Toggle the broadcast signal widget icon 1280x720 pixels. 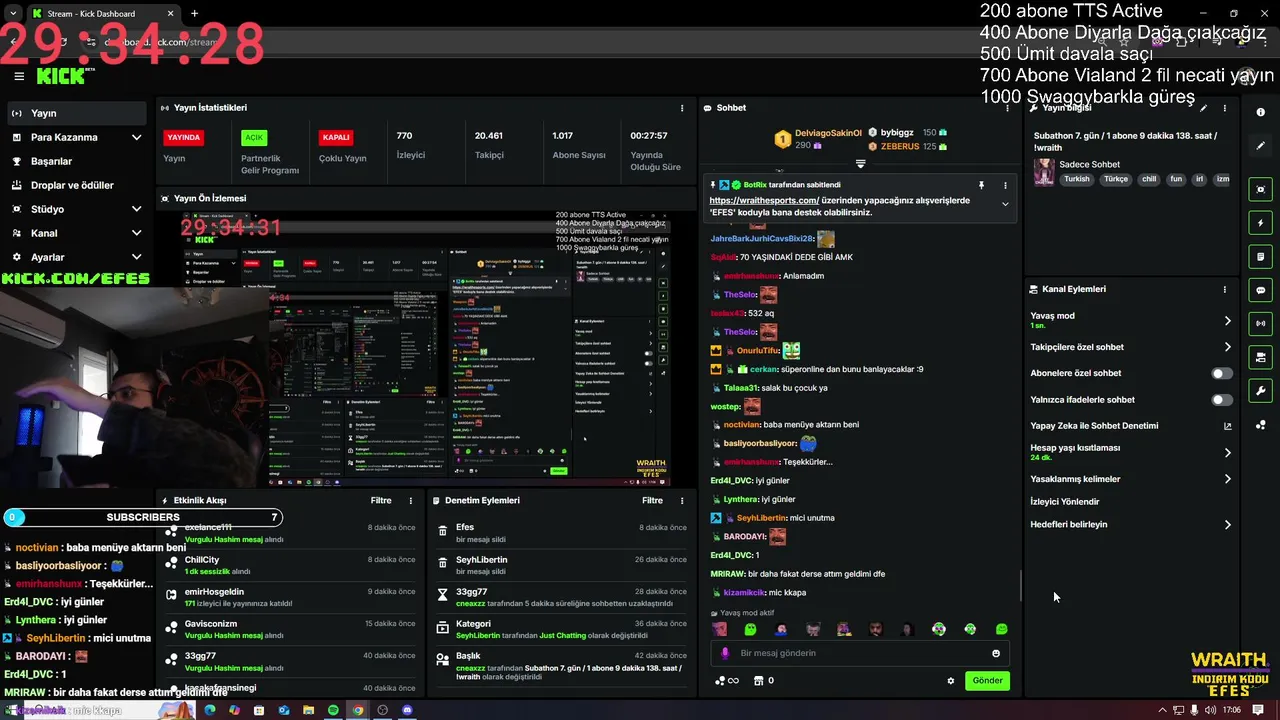(1261, 324)
